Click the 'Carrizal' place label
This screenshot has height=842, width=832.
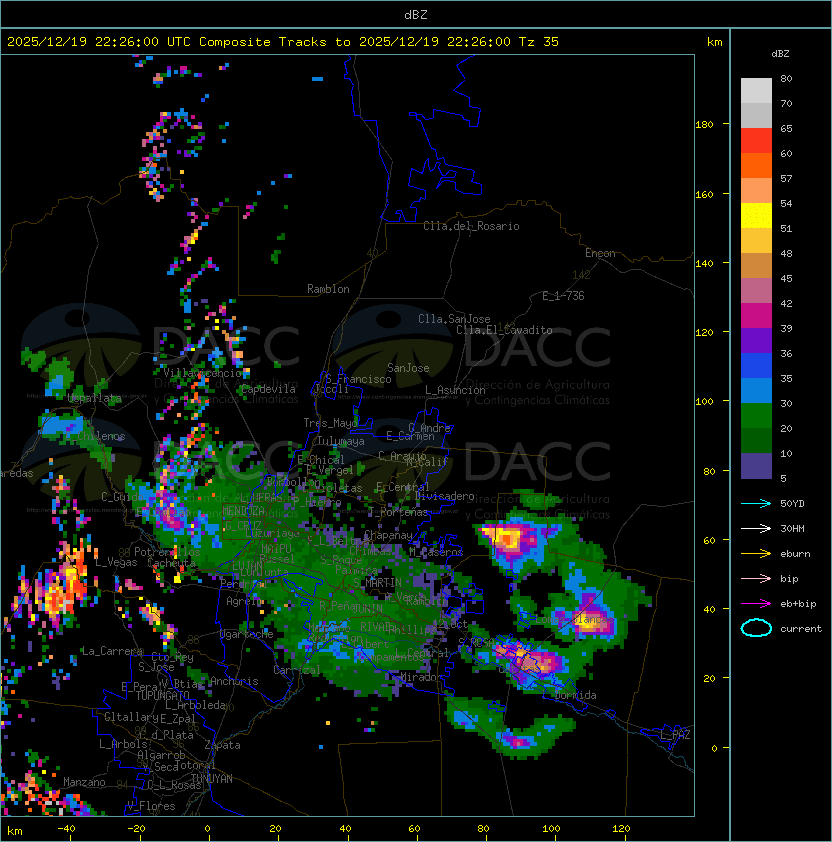point(297,670)
